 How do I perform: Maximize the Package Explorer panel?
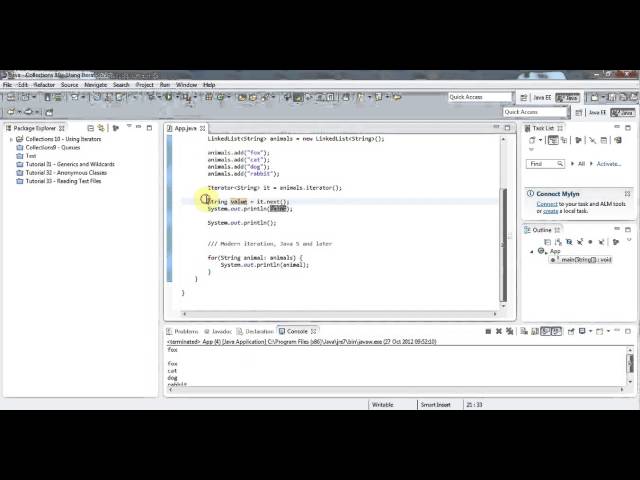coord(149,128)
